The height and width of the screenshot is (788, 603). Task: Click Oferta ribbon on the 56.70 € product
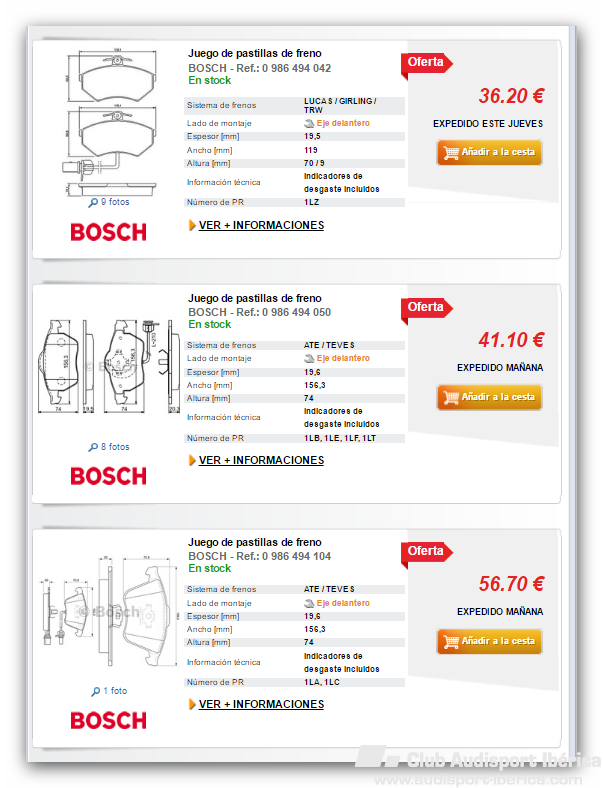[427, 553]
